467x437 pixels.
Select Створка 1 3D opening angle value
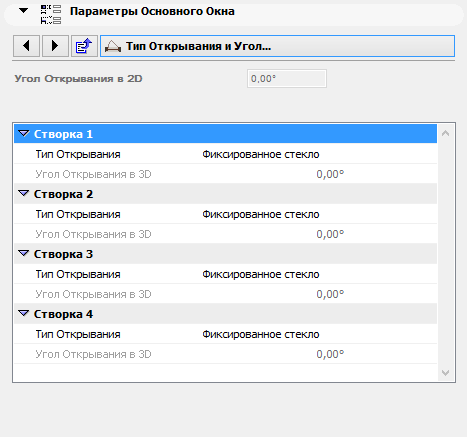330,174
